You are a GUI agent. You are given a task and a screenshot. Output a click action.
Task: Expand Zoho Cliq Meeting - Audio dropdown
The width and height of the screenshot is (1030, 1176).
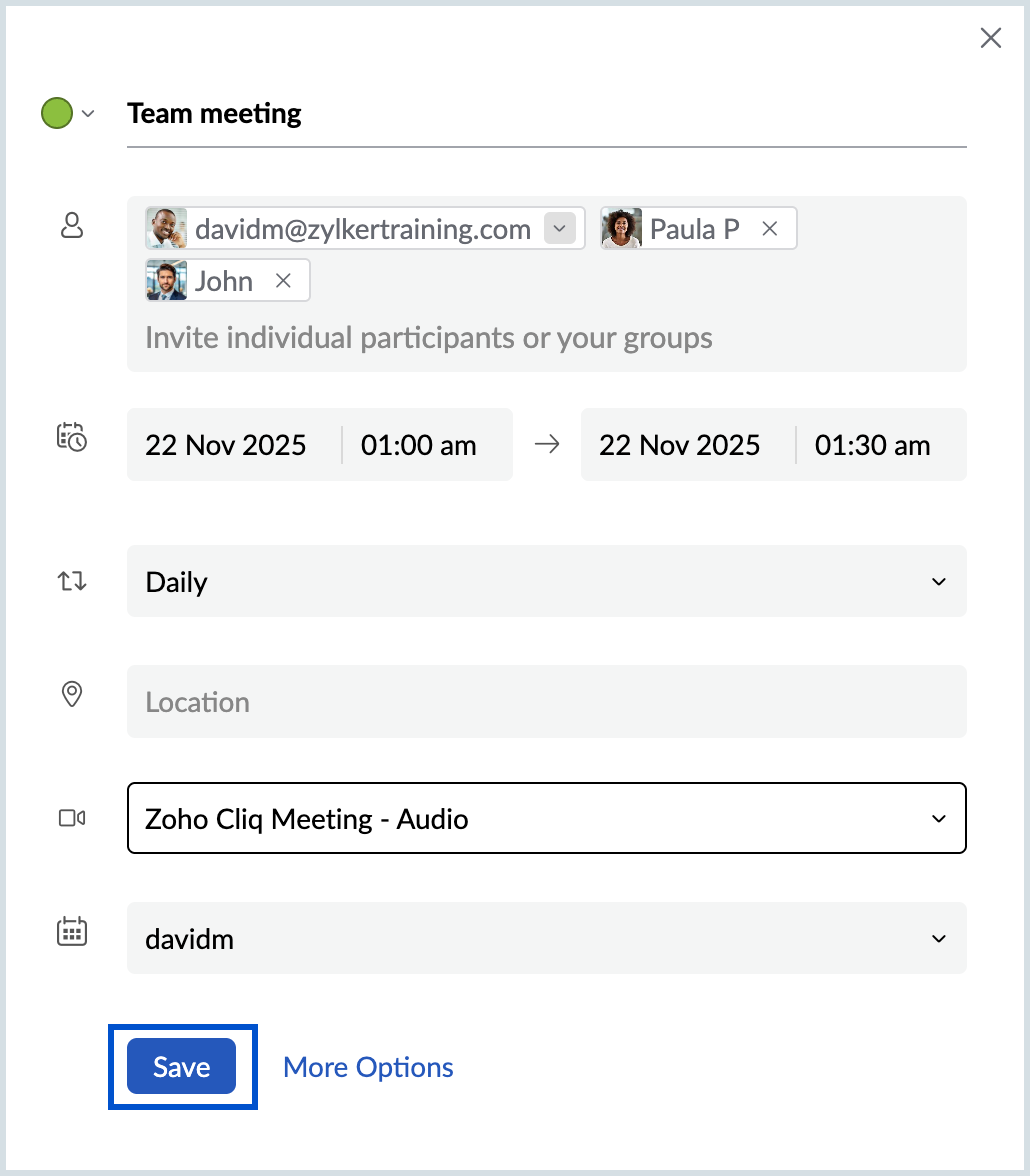(938, 819)
